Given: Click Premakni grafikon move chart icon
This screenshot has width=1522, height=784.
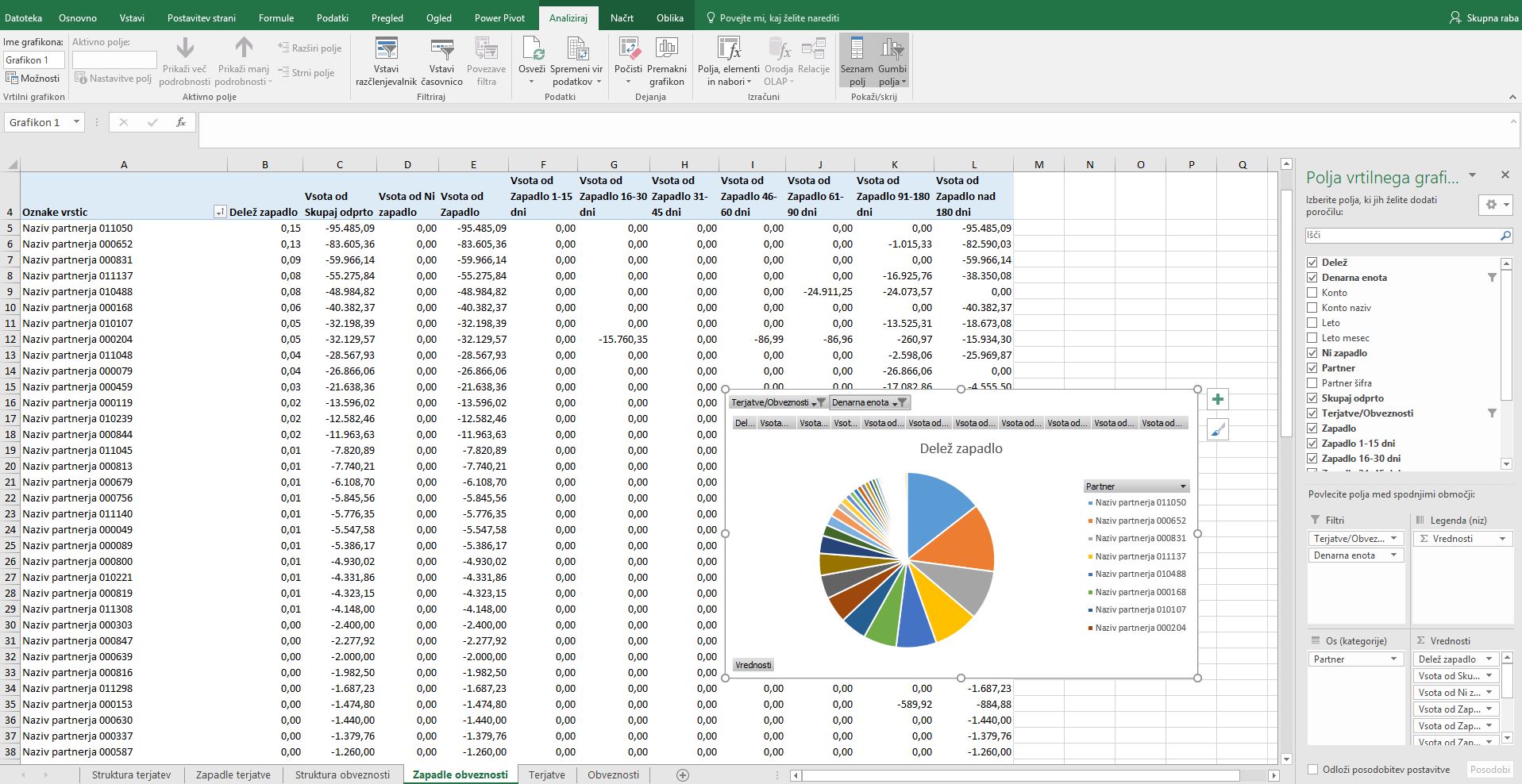Looking at the screenshot, I should [x=667, y=49].
